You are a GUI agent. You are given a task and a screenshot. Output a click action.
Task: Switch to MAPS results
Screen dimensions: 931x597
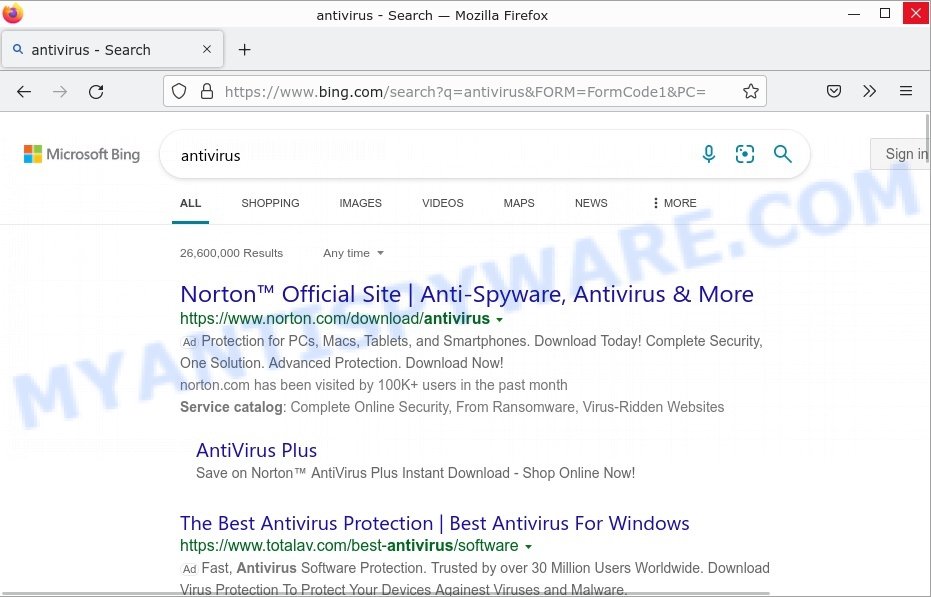pyautogui.click(x=519, y=203)
